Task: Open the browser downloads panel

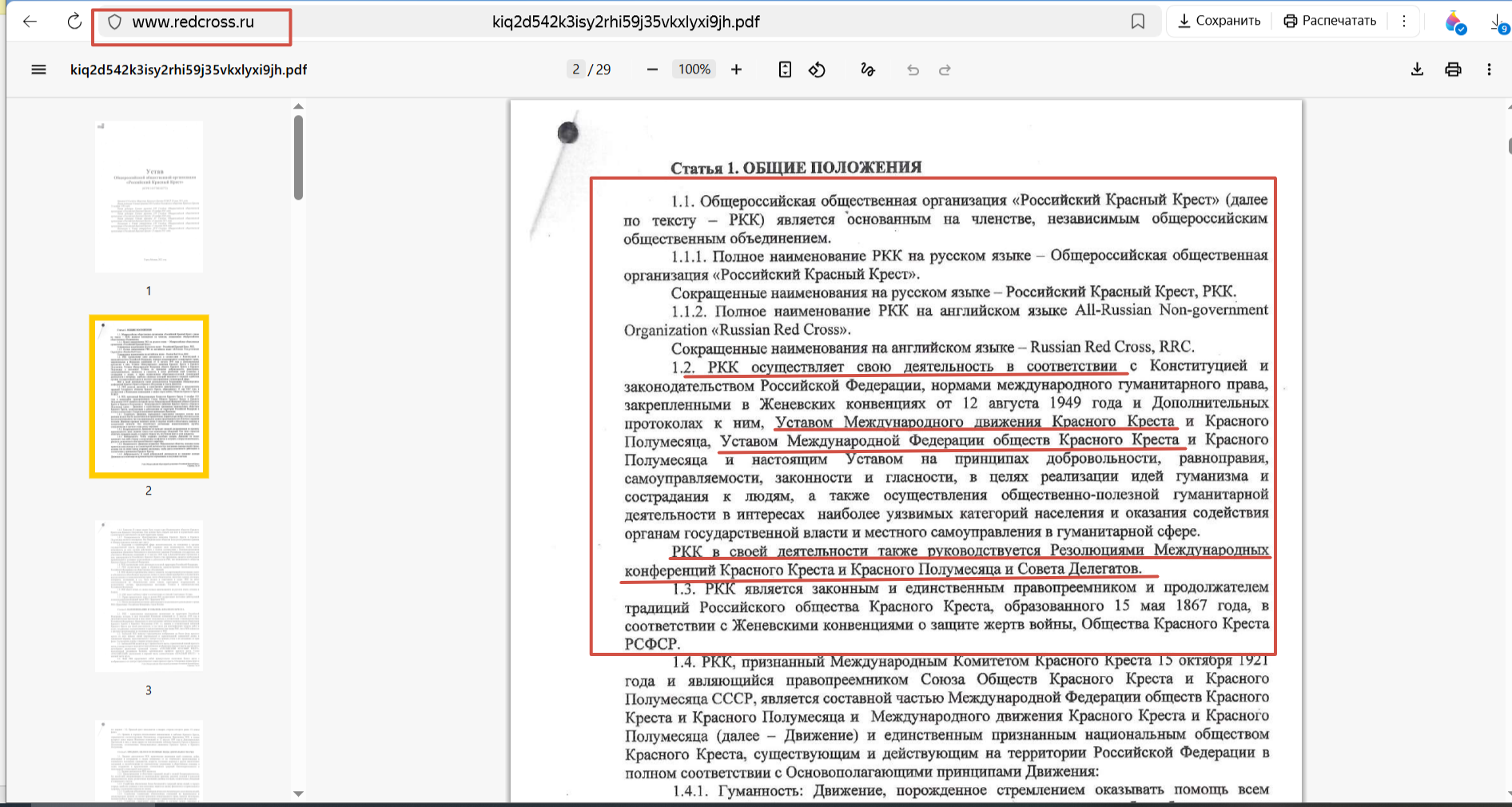Action: tap(1497, 22)
